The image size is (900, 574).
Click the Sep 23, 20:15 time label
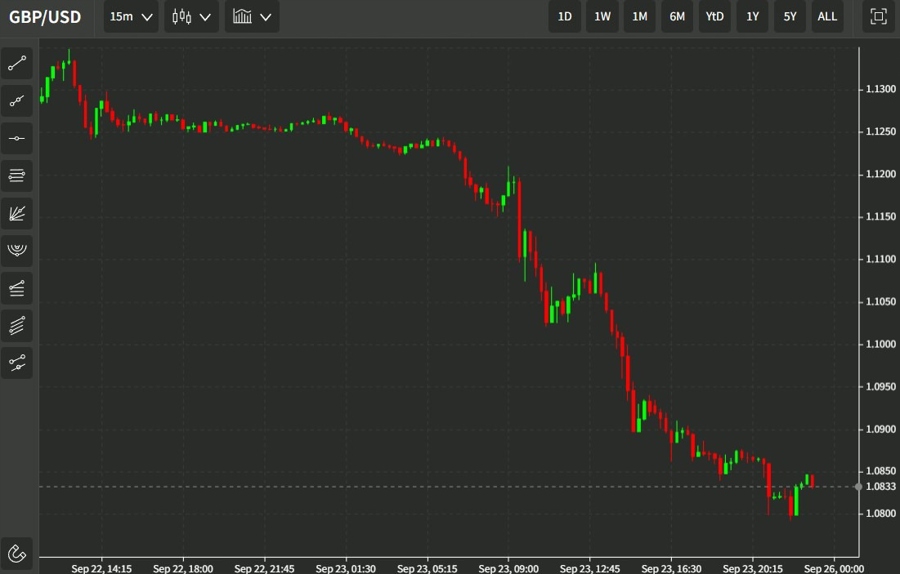752,568
